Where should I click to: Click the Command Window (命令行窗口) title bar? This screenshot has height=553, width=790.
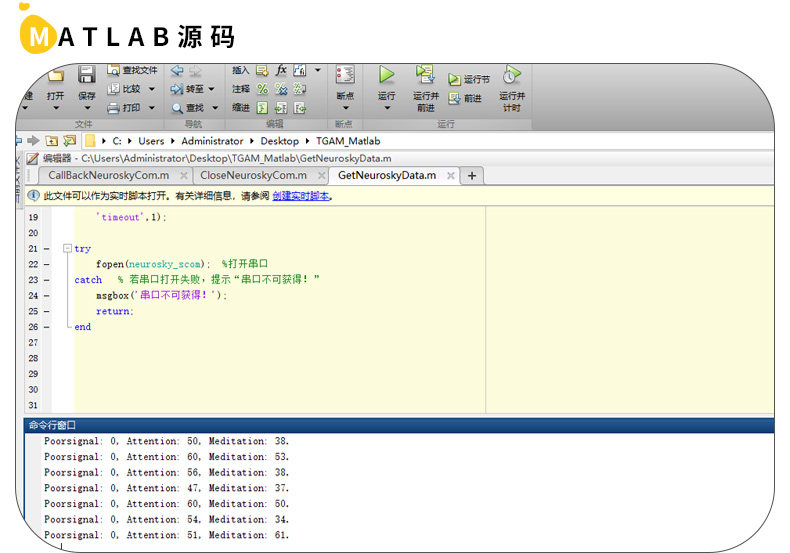pos(399,425)
